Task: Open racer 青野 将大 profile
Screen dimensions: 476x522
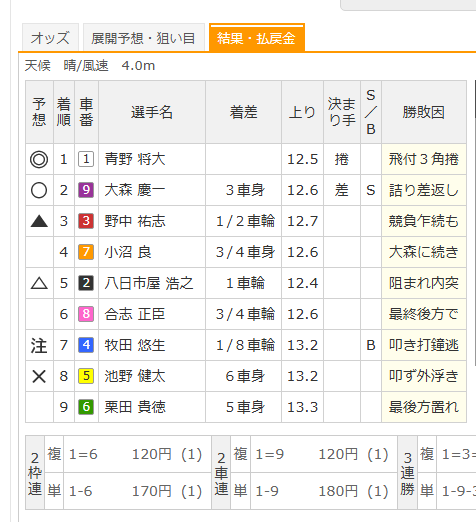Action: (135, 159)
